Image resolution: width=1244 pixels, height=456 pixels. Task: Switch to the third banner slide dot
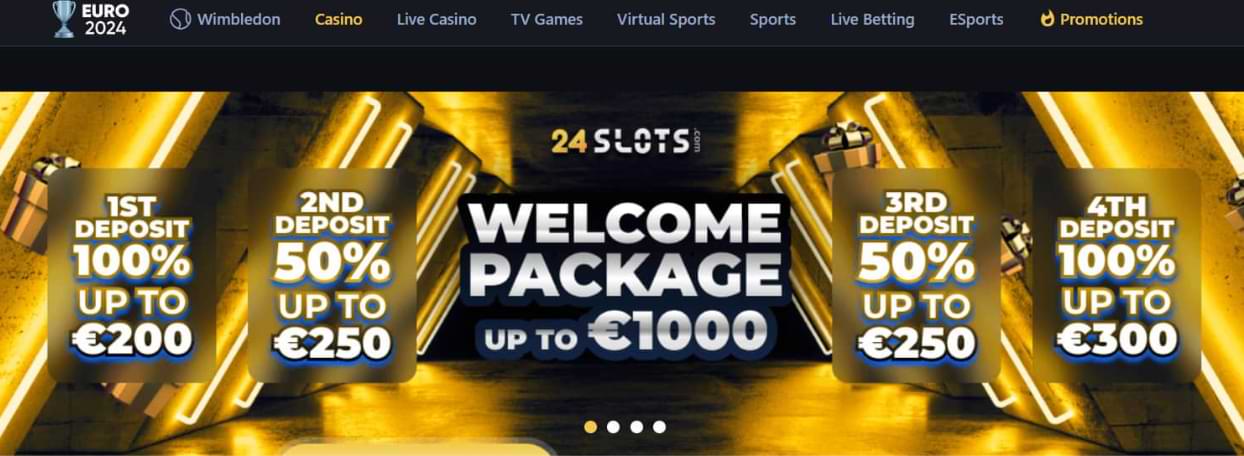636,427
